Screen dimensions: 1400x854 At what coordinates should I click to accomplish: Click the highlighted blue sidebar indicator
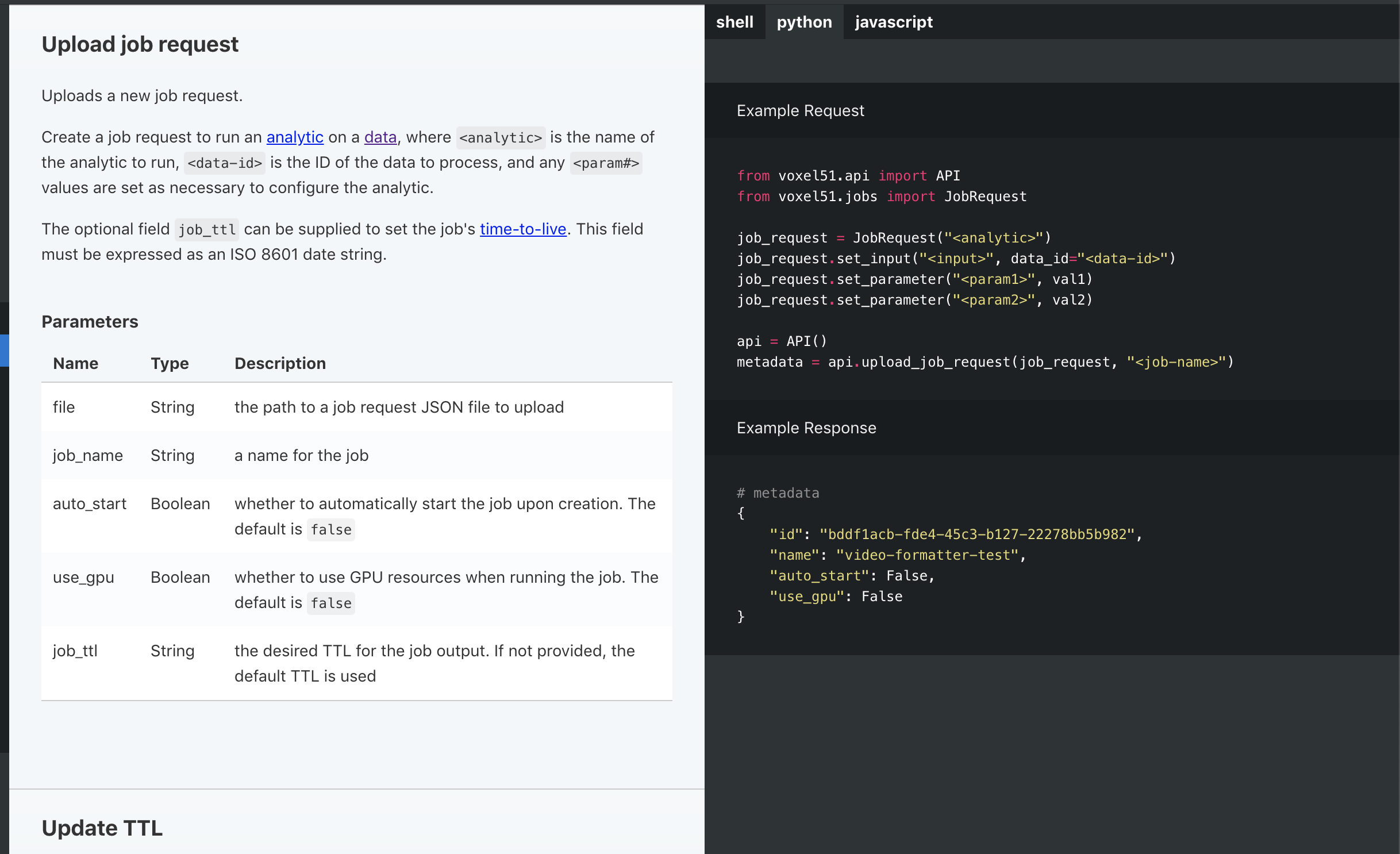5,351
